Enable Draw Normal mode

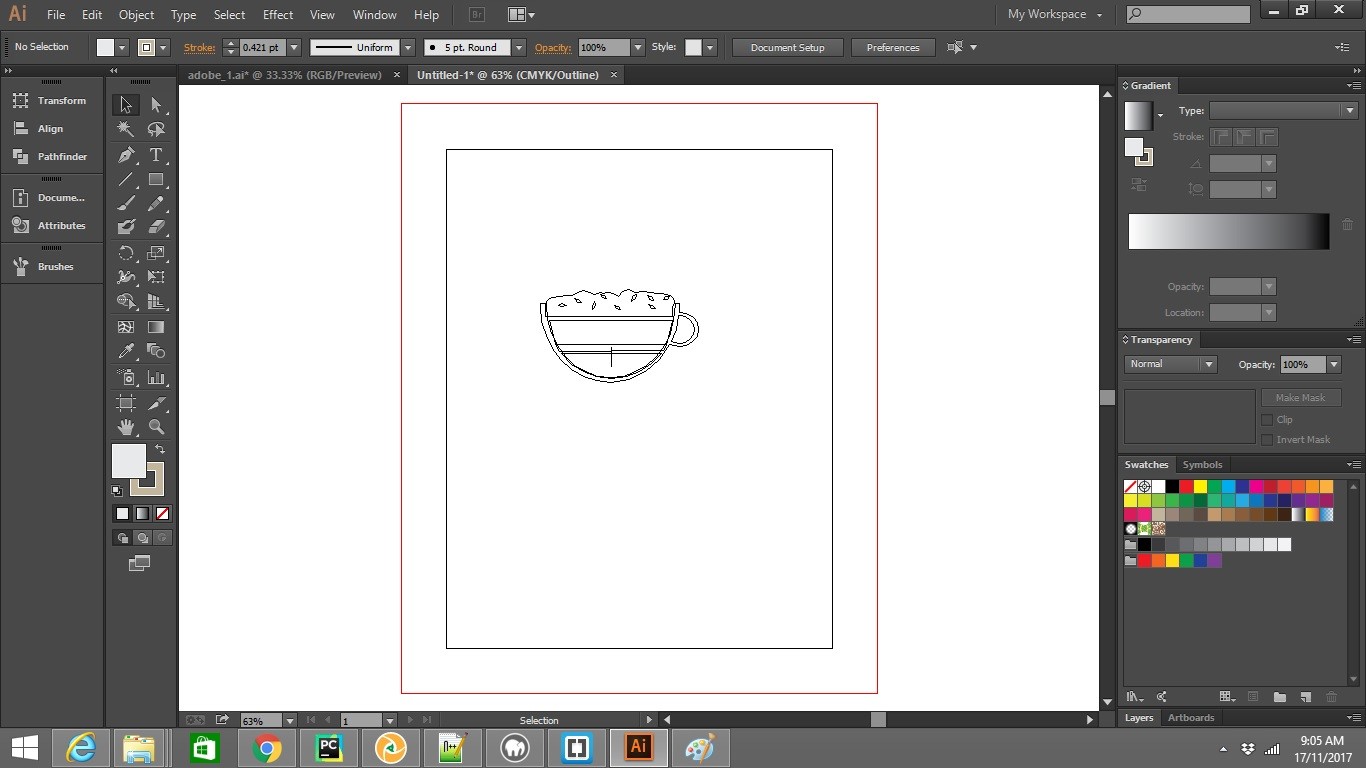tap(122, 538)
